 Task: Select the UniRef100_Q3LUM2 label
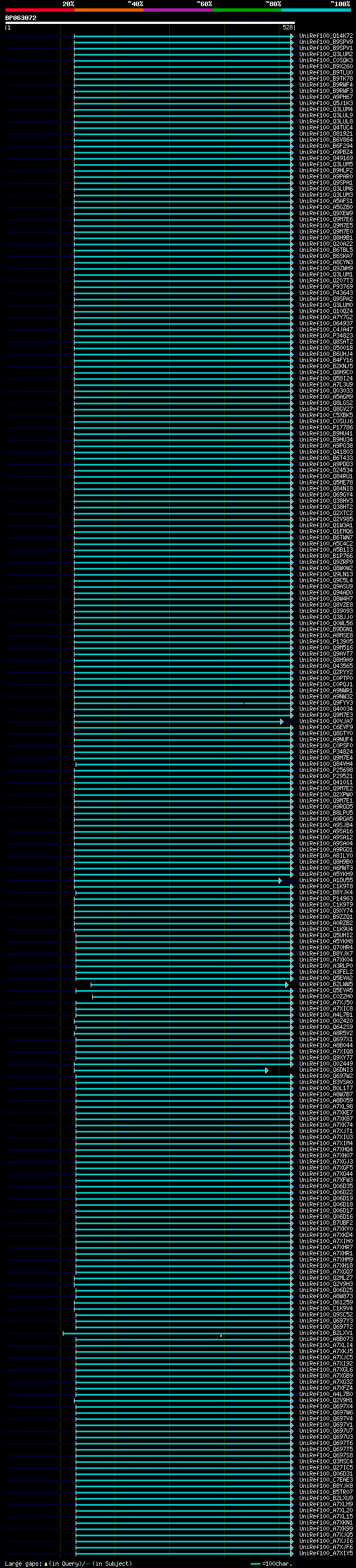coord(326,54)
